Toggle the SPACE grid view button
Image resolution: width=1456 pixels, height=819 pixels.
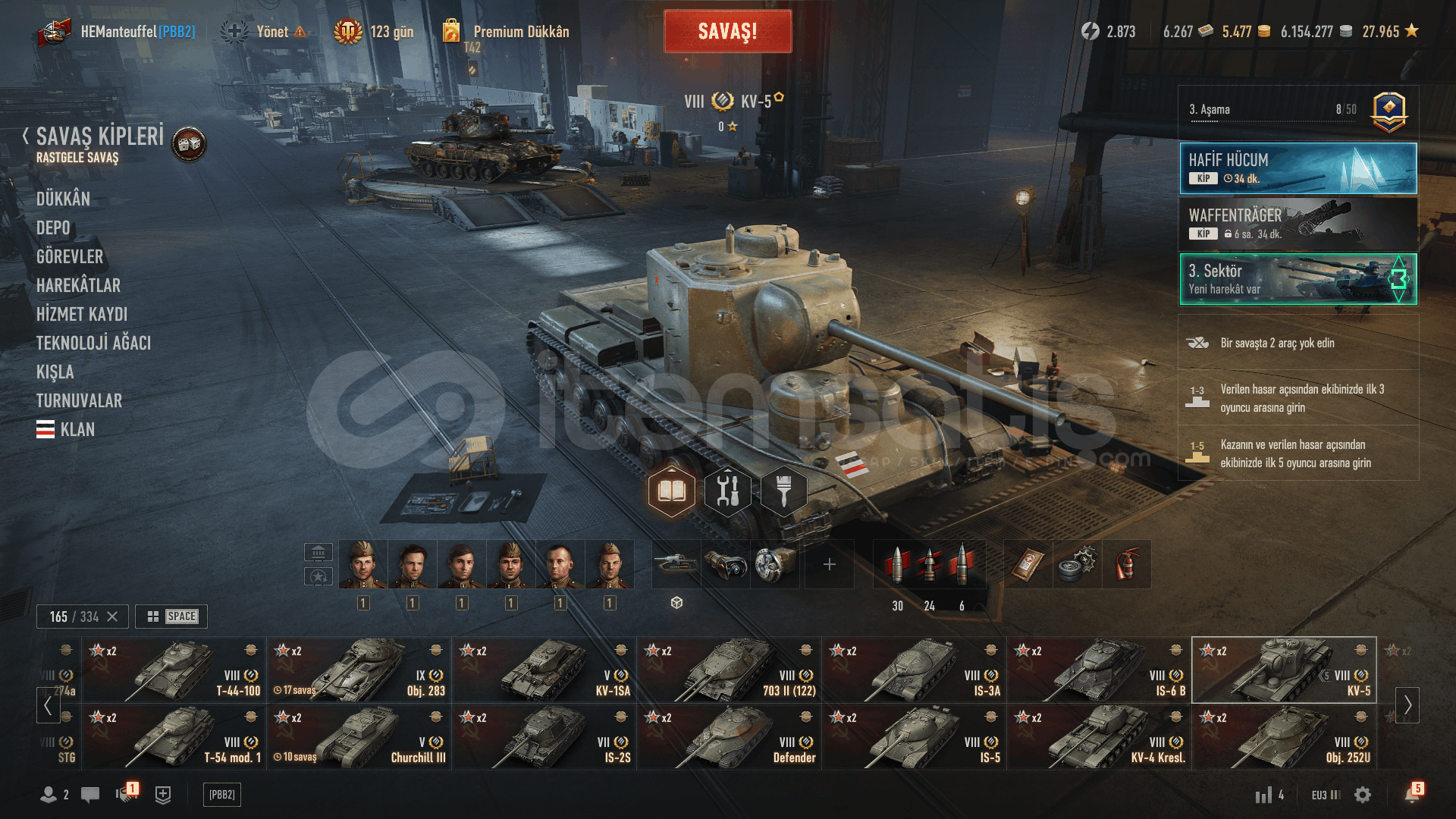click(171, 617)
